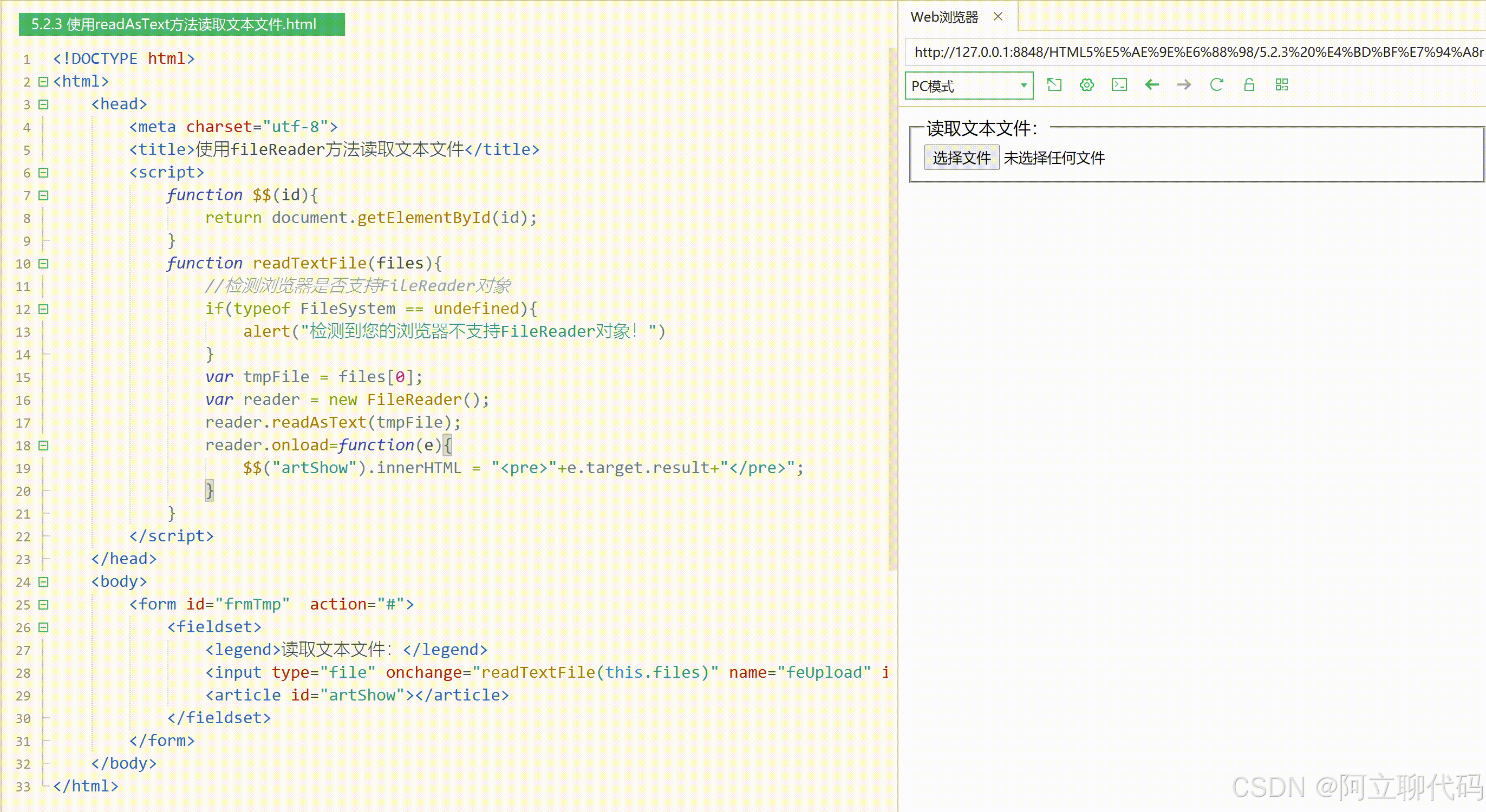Viewport: 1486px width, 812px height.
Task: Click the </script> closing tag
Action: click(171, 536)
